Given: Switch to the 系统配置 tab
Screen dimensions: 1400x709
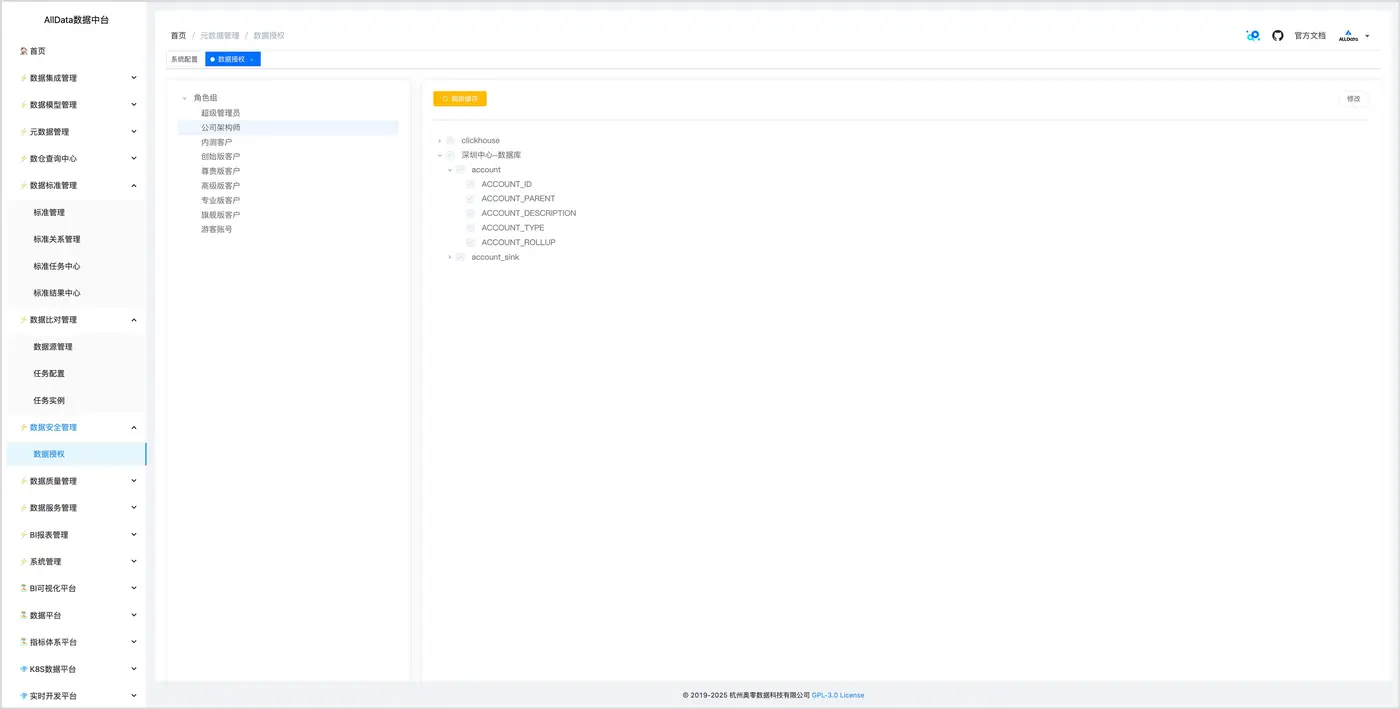Looking at the screenshot, I should [185, 60].
